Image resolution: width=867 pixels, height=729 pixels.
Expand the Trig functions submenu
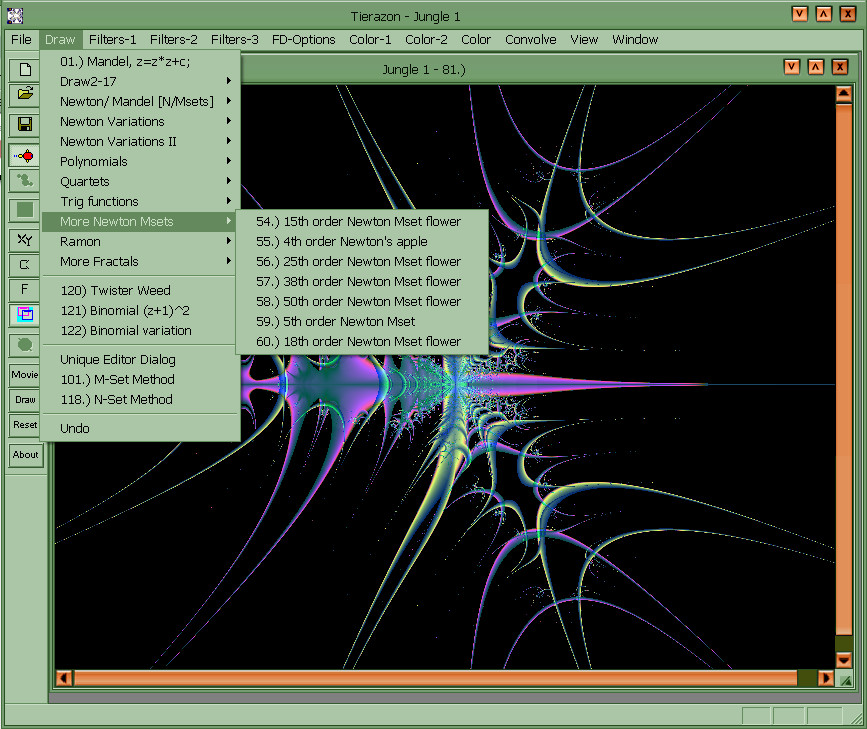pos(140,201)
